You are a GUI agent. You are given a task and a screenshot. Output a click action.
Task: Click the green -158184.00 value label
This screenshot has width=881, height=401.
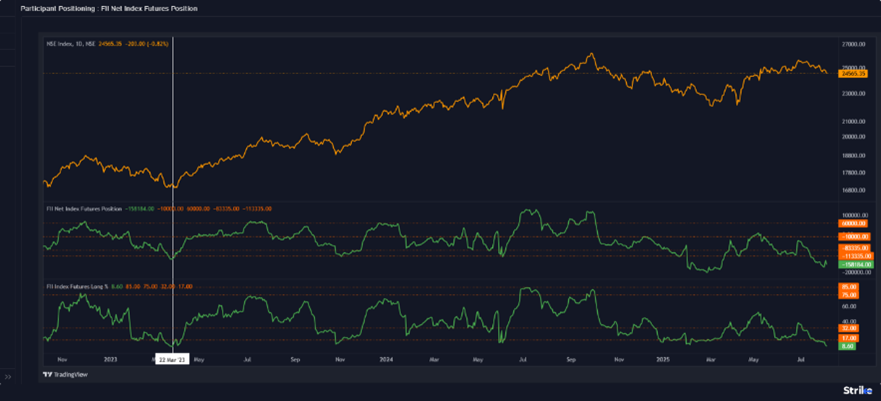click(x=853, y=264)
